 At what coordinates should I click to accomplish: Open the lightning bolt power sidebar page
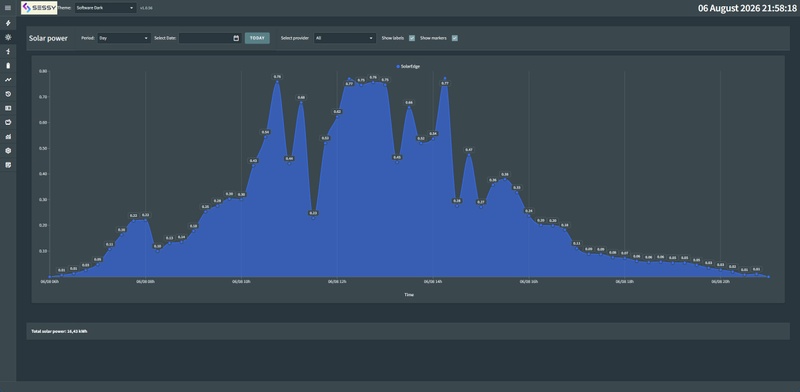8,23
